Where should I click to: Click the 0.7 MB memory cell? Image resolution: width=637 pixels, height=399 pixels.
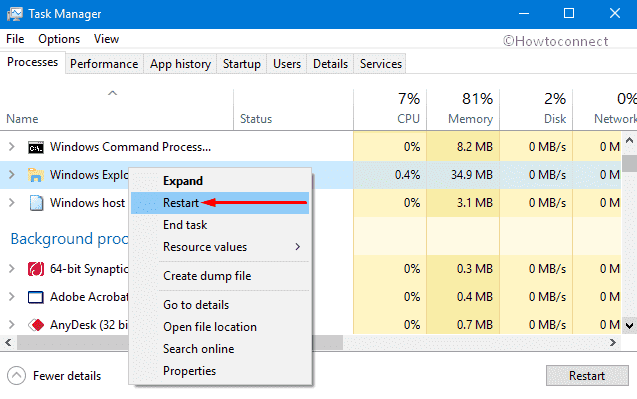click(x=463, y=325)
